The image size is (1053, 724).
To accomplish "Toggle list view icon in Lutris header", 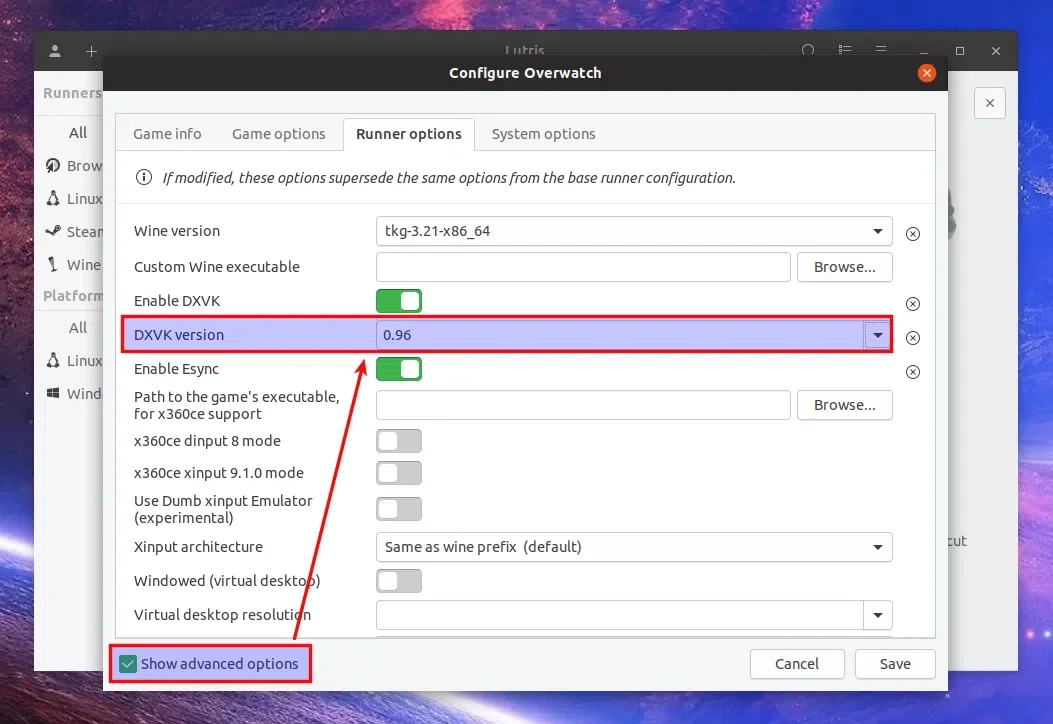I will click(x=845, y=50).
